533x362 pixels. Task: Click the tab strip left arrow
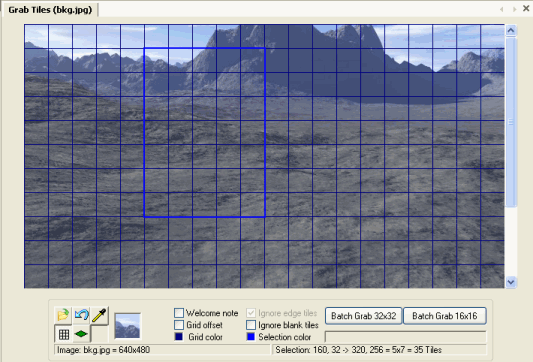pyautogui.click(x=502, y=9)
